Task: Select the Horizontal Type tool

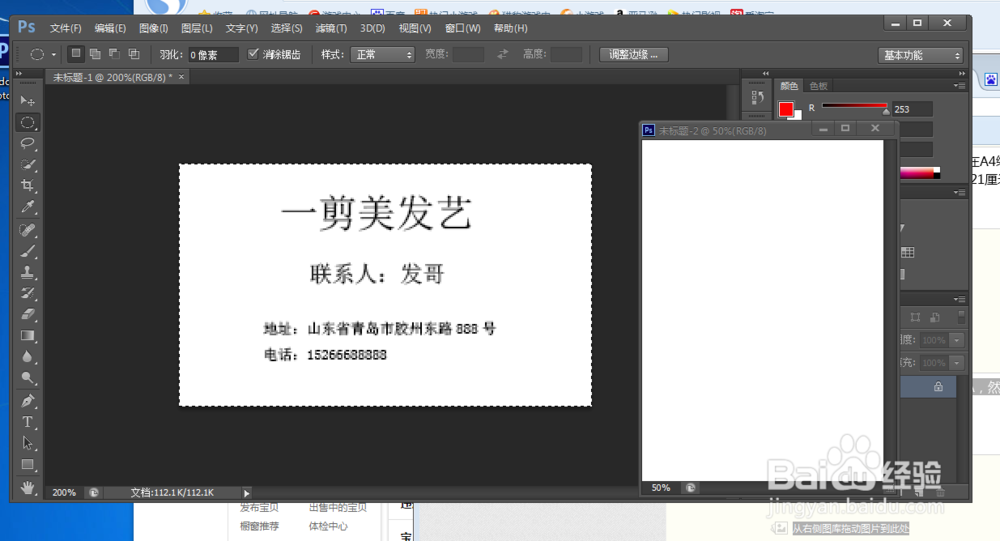Action: [x=27, y=422]
